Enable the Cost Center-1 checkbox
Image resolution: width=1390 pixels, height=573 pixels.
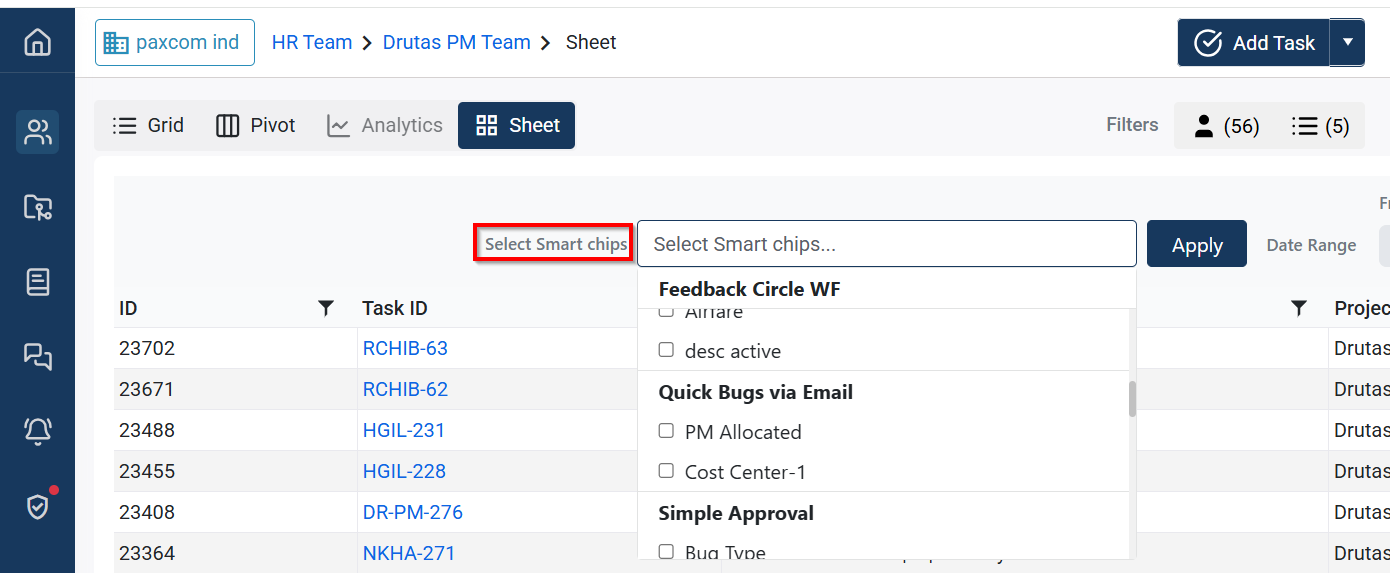pyautogui.click(x=666, y=471)
